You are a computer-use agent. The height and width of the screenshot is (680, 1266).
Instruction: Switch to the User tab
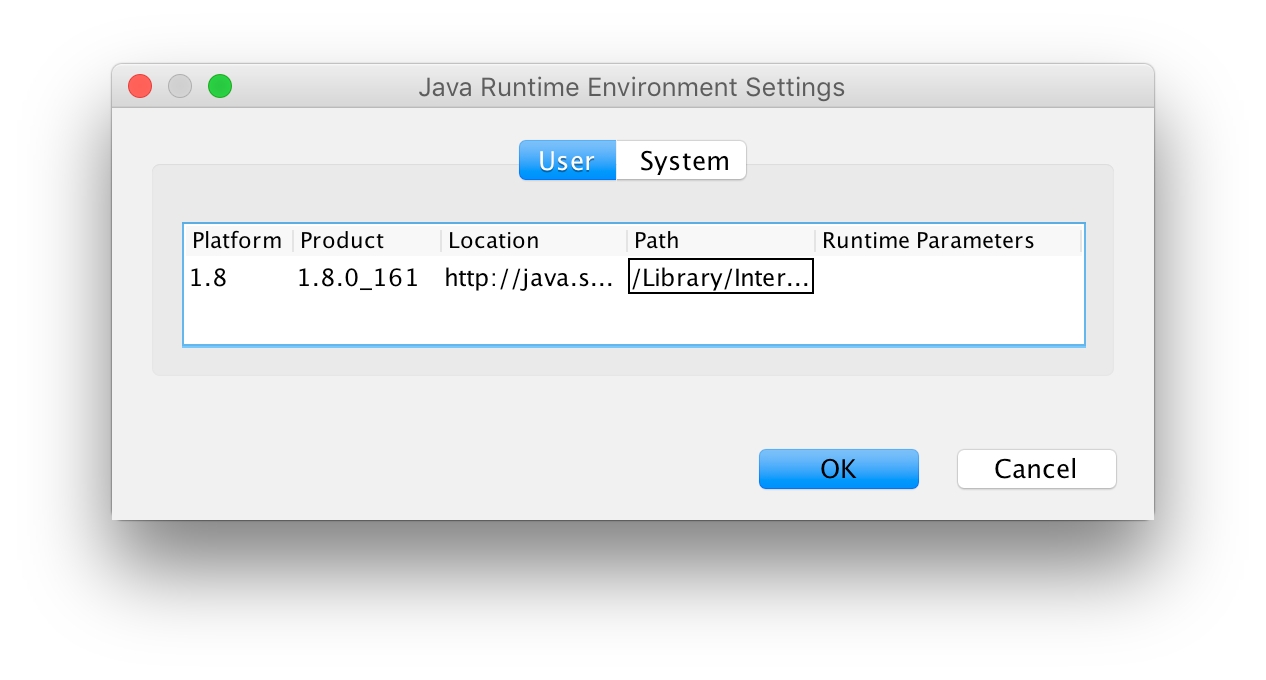[x=567, y=161]
